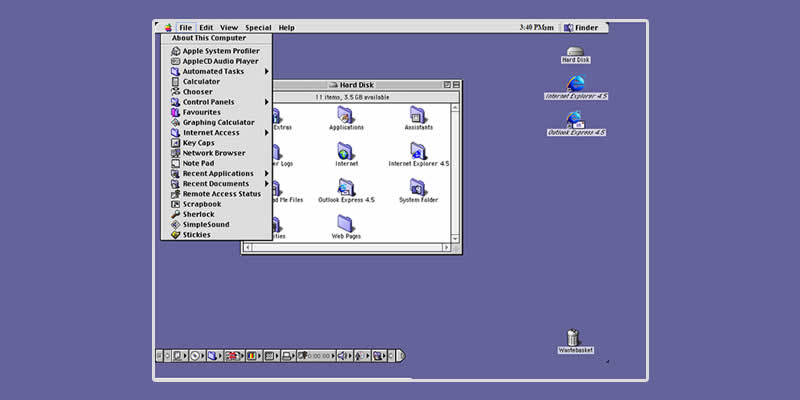The height and width of the screenshot is (400, 800).
Task: Click the 3:40 PM menu bar clock
Action: click(x=537, y=28)
